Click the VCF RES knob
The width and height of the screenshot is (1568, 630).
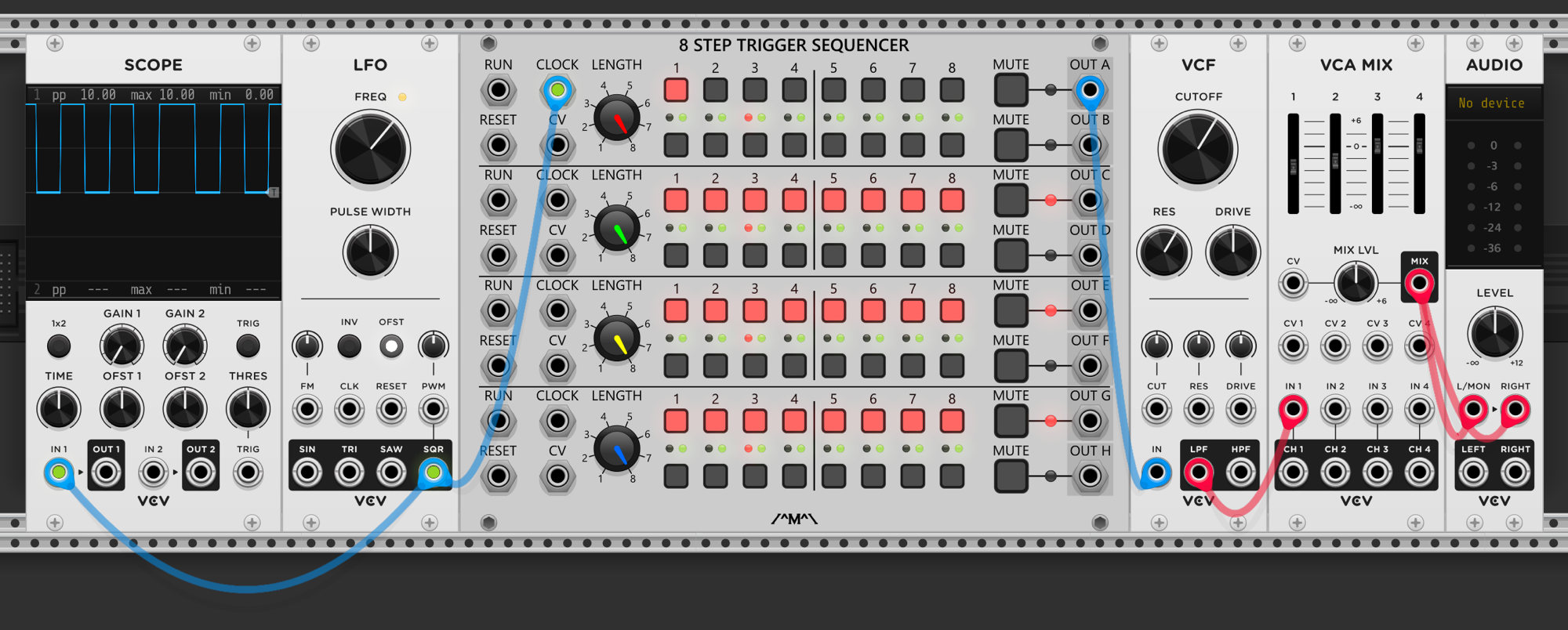click(1164, 252)
